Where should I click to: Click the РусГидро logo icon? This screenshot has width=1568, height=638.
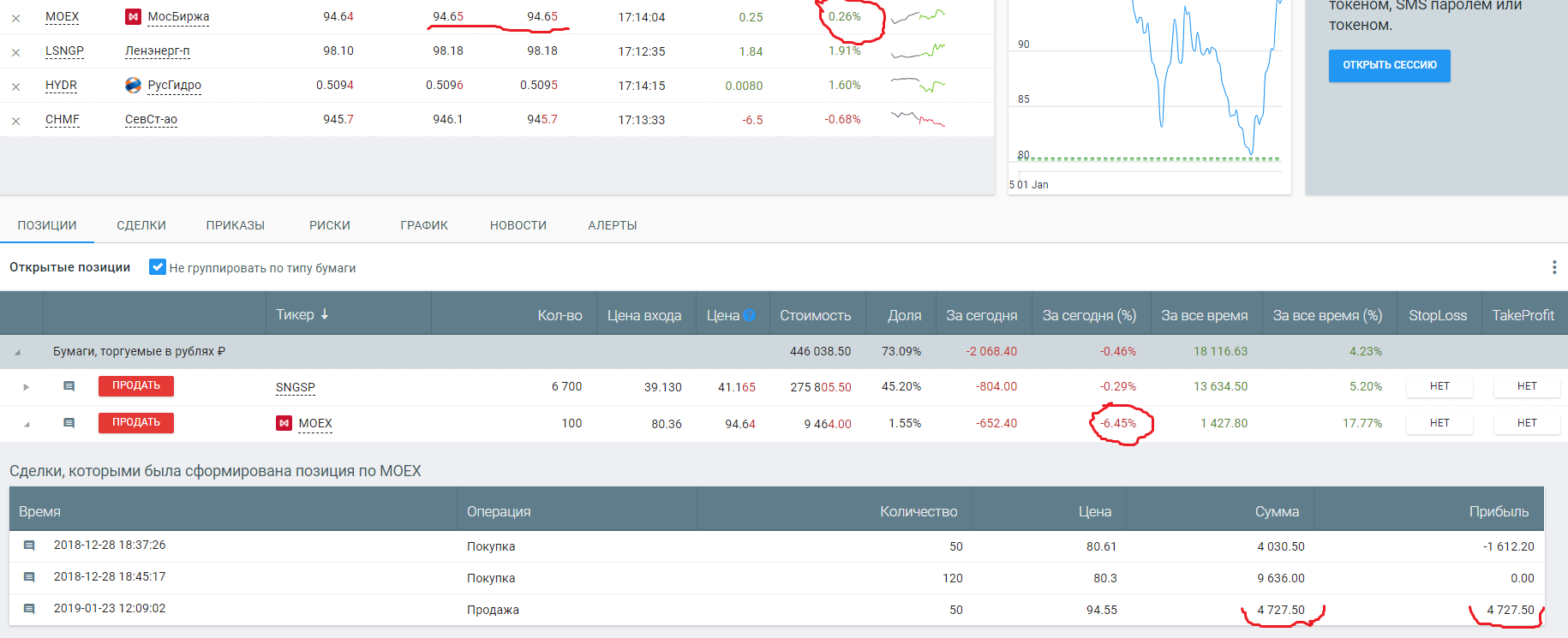[x=133, y=85]
